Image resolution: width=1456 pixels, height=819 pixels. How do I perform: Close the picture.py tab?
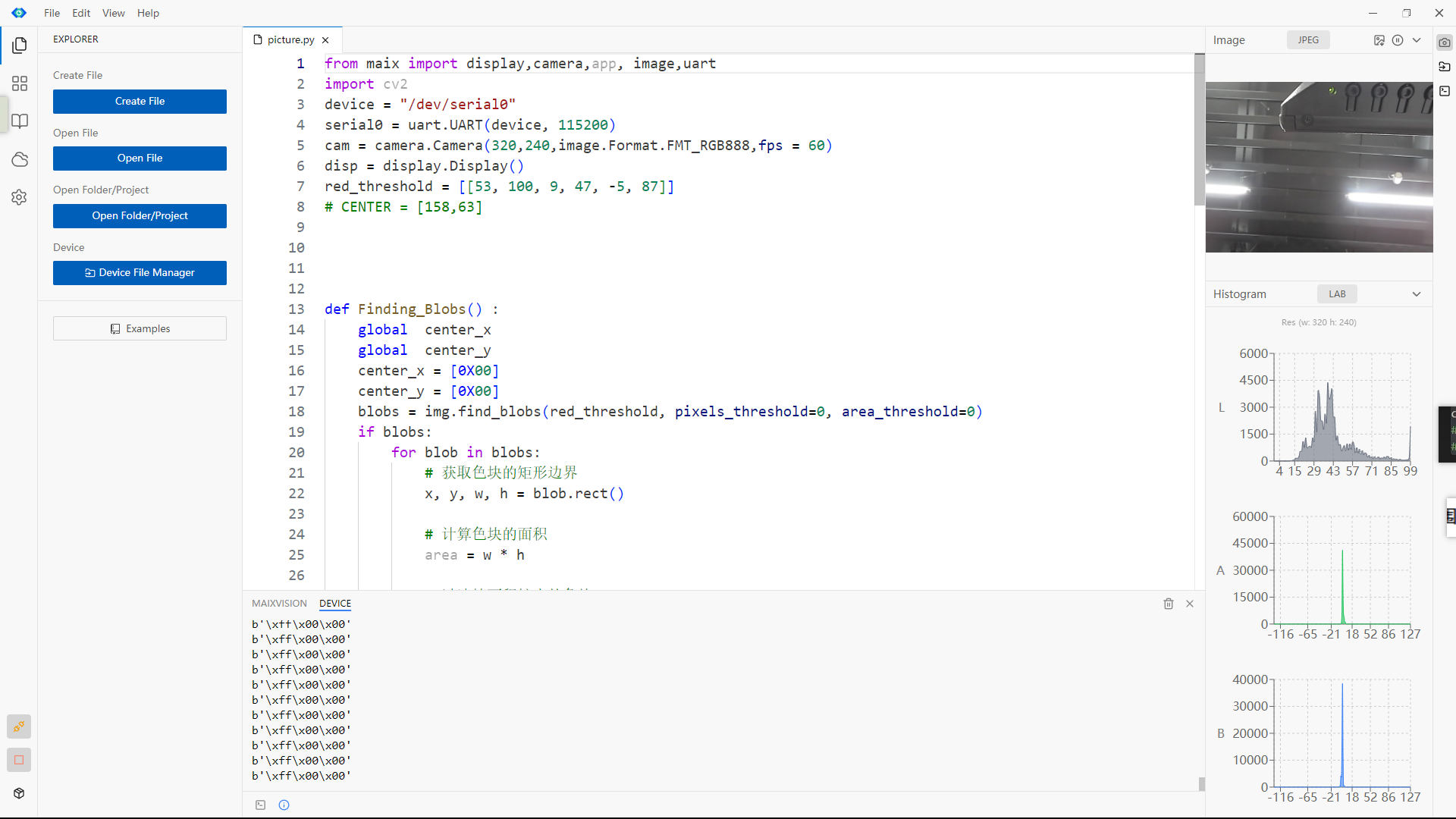click(x=325, y=40)
